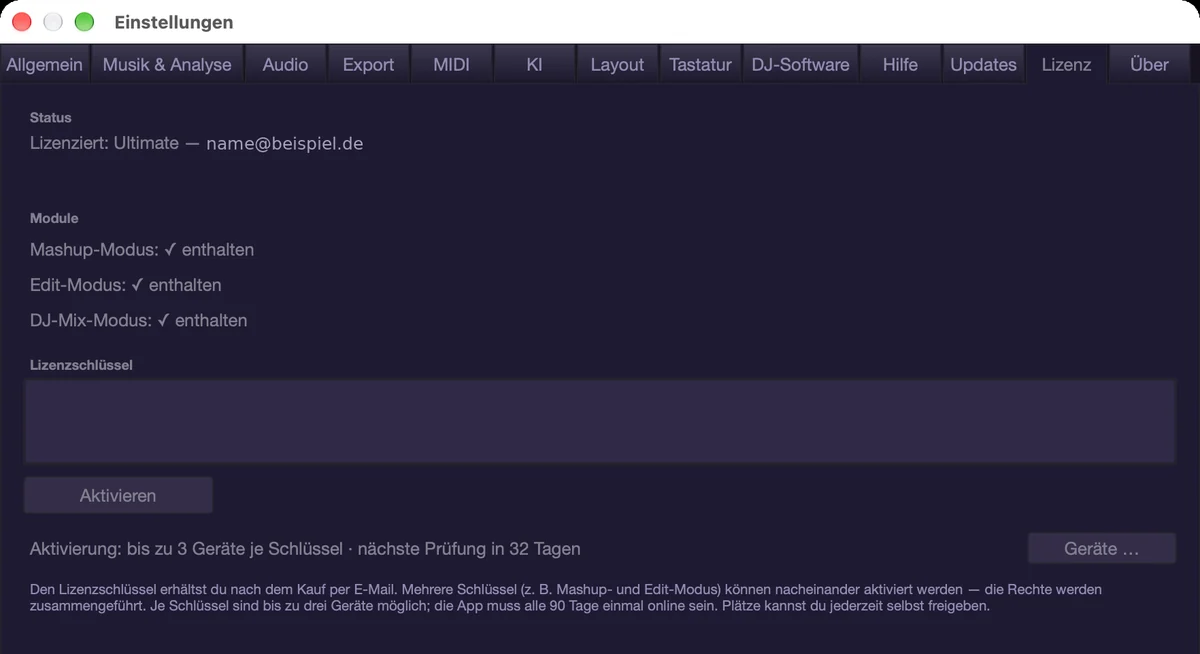Click the window title 'Einstellungen'

[x=174, y=22]
